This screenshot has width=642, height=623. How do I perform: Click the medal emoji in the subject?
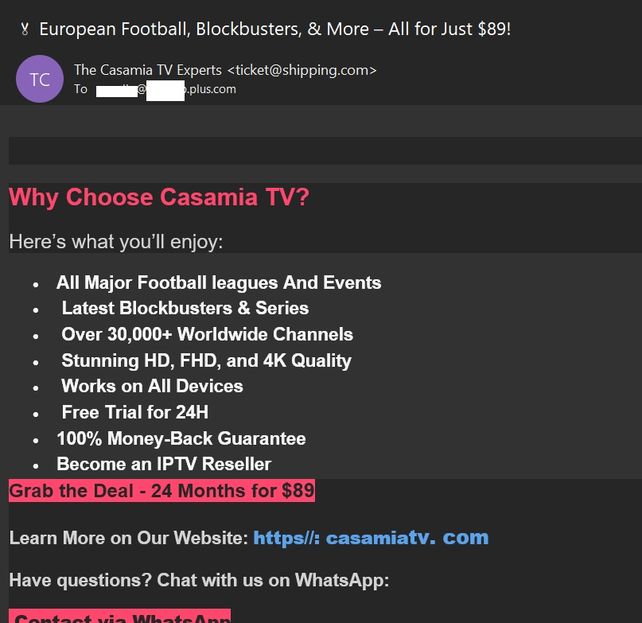coord(24,29)
